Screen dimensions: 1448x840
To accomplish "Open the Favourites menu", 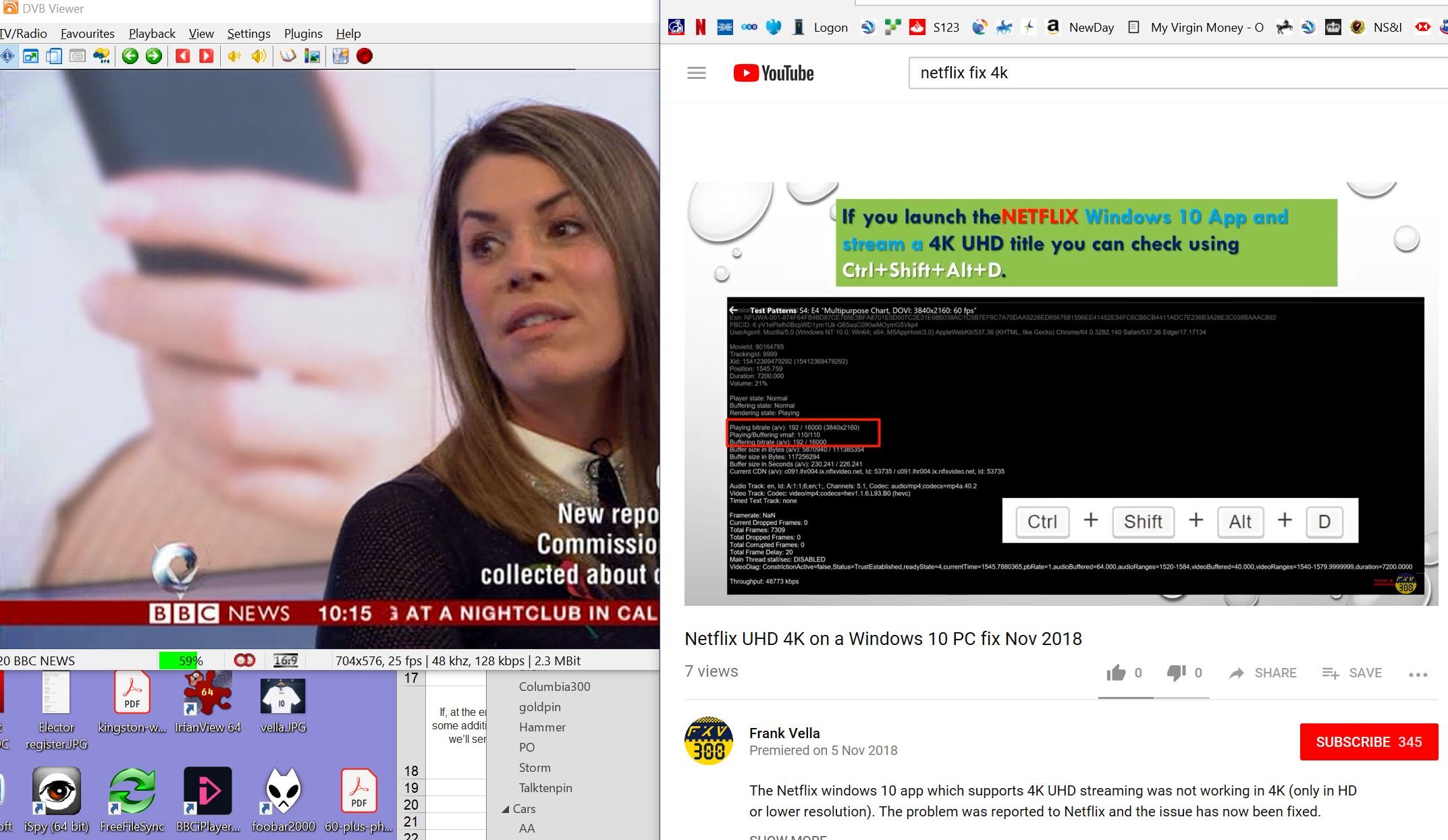I will (x=88, y=34).
